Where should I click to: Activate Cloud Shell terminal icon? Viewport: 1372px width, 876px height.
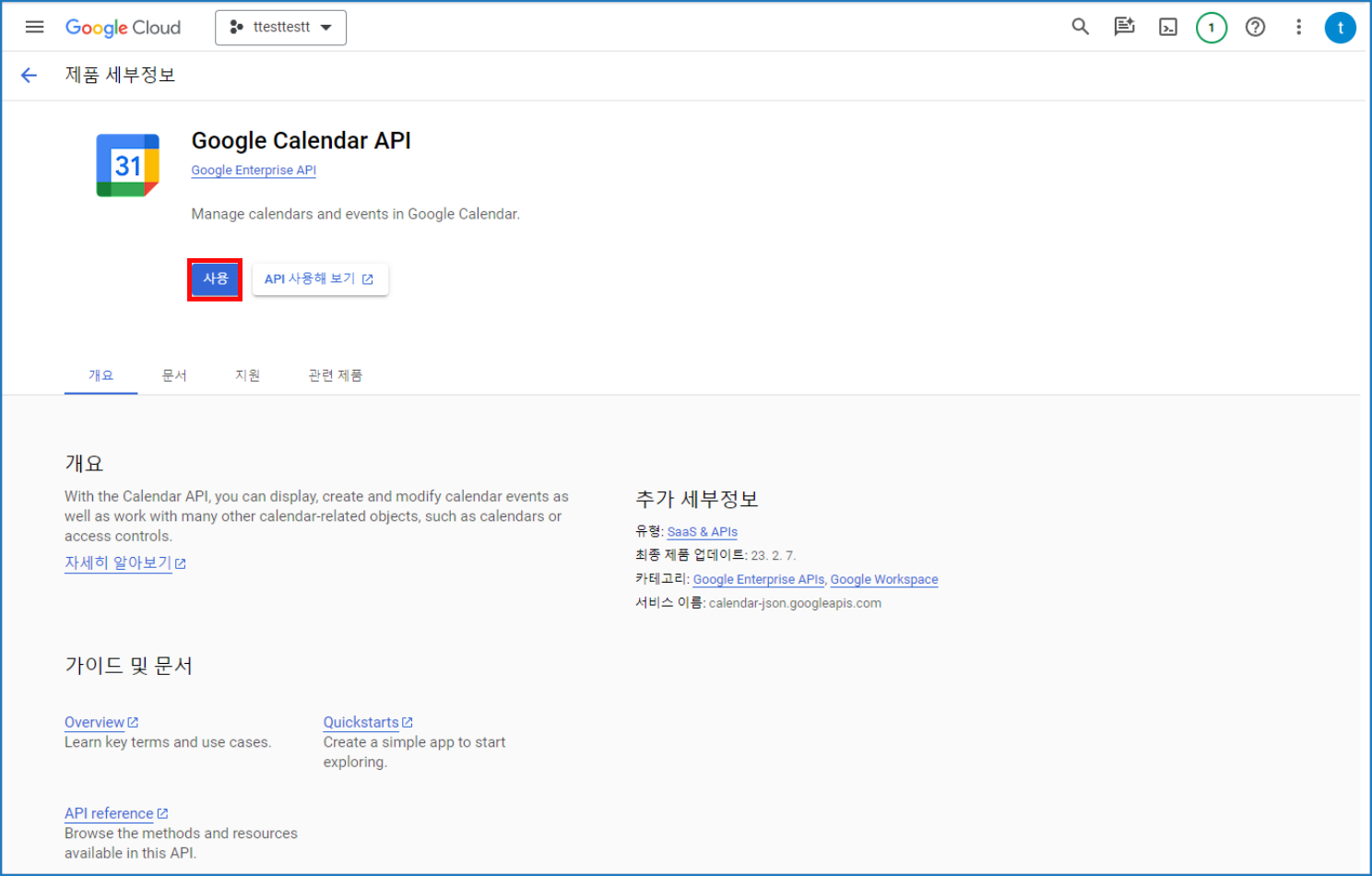[1167, 27]
